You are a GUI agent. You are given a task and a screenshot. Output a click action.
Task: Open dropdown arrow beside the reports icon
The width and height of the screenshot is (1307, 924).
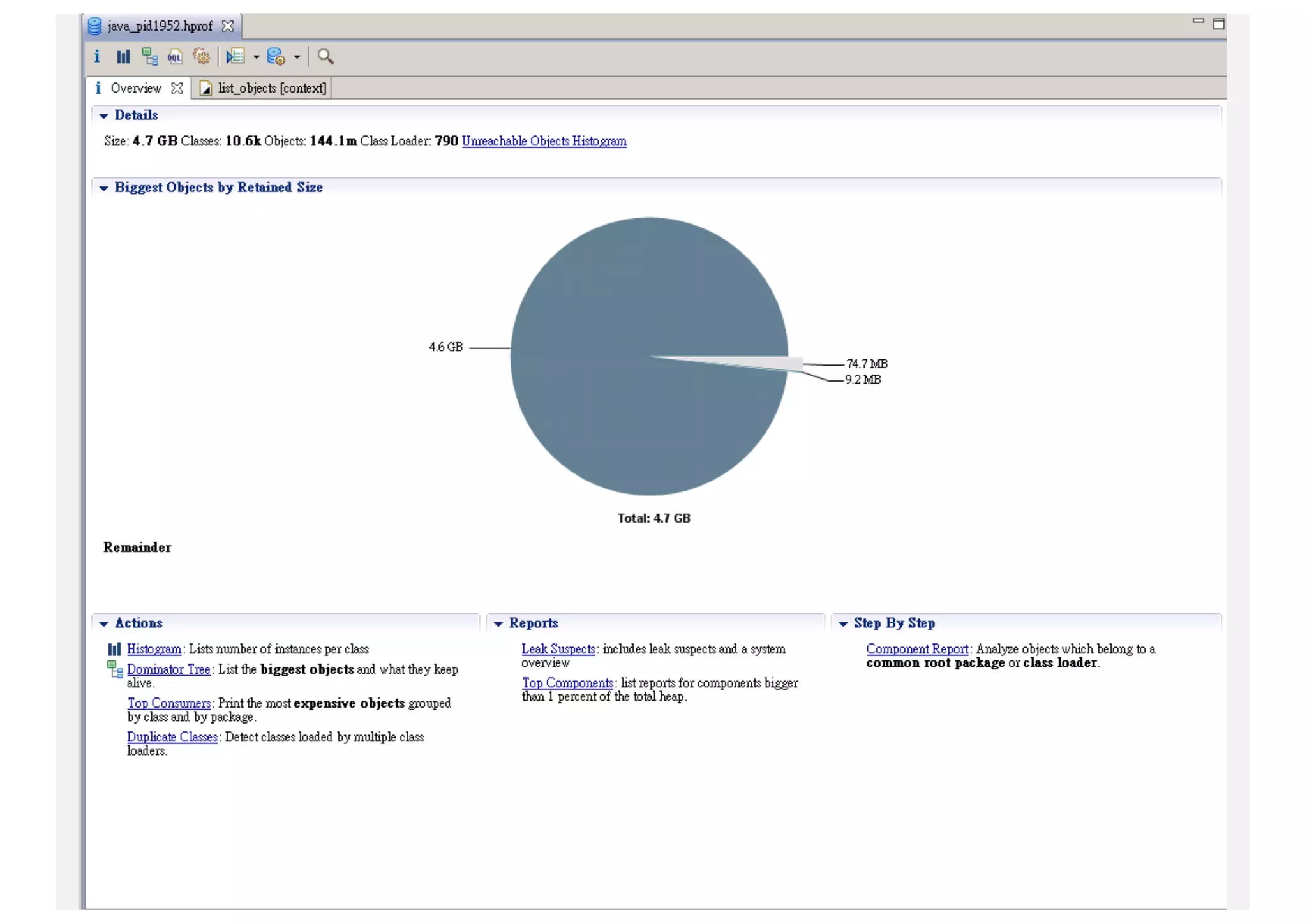(257, 57)
